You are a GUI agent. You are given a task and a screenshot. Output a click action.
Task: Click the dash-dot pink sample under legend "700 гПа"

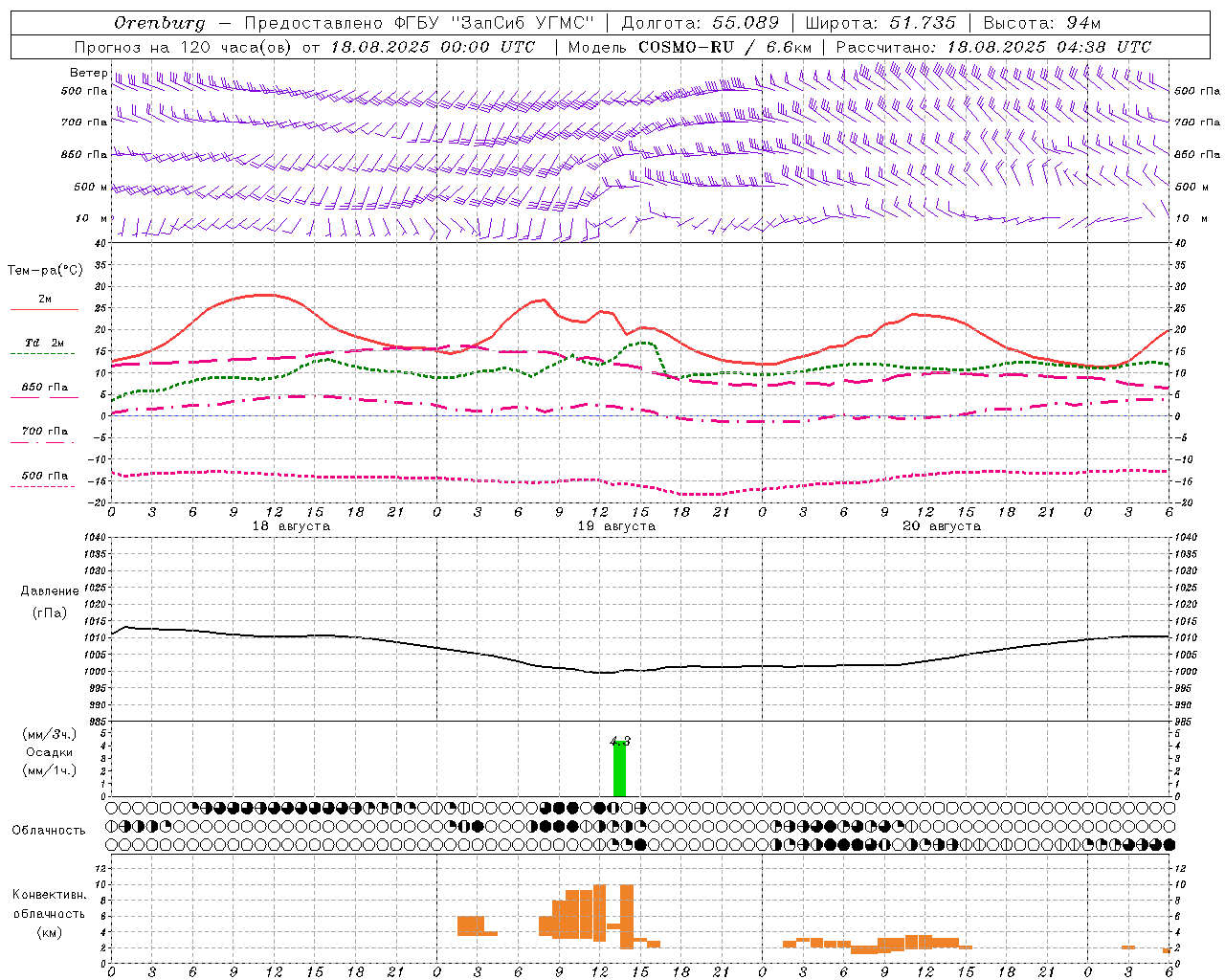(x=43, y=442)
